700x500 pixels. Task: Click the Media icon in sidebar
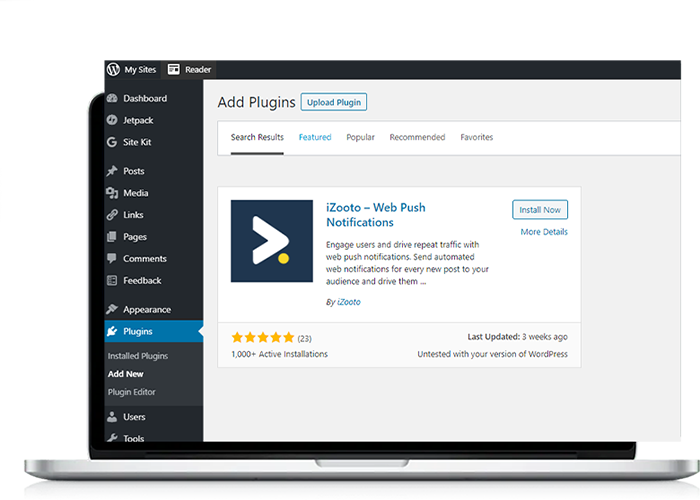pos(112,193)
